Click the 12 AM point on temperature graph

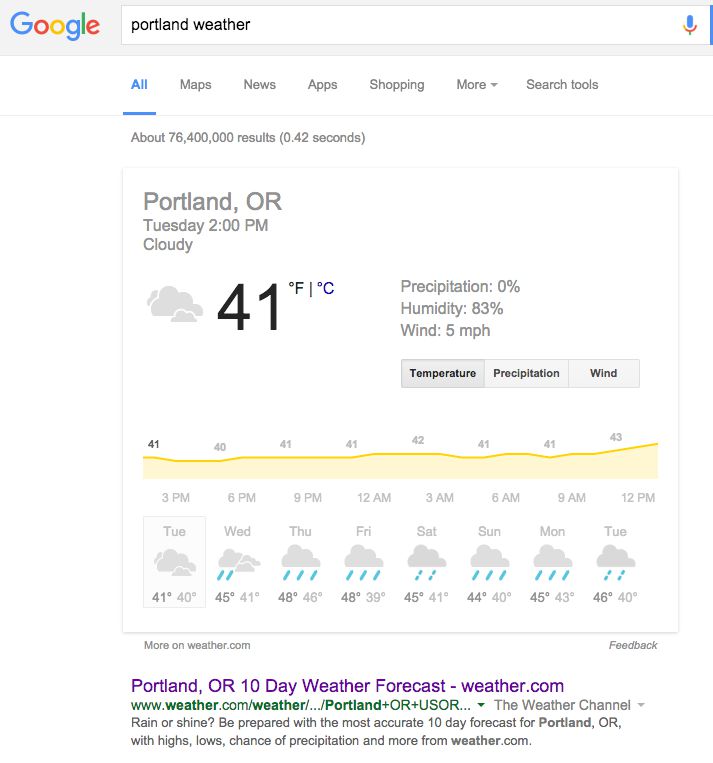(x=373, y=455)
